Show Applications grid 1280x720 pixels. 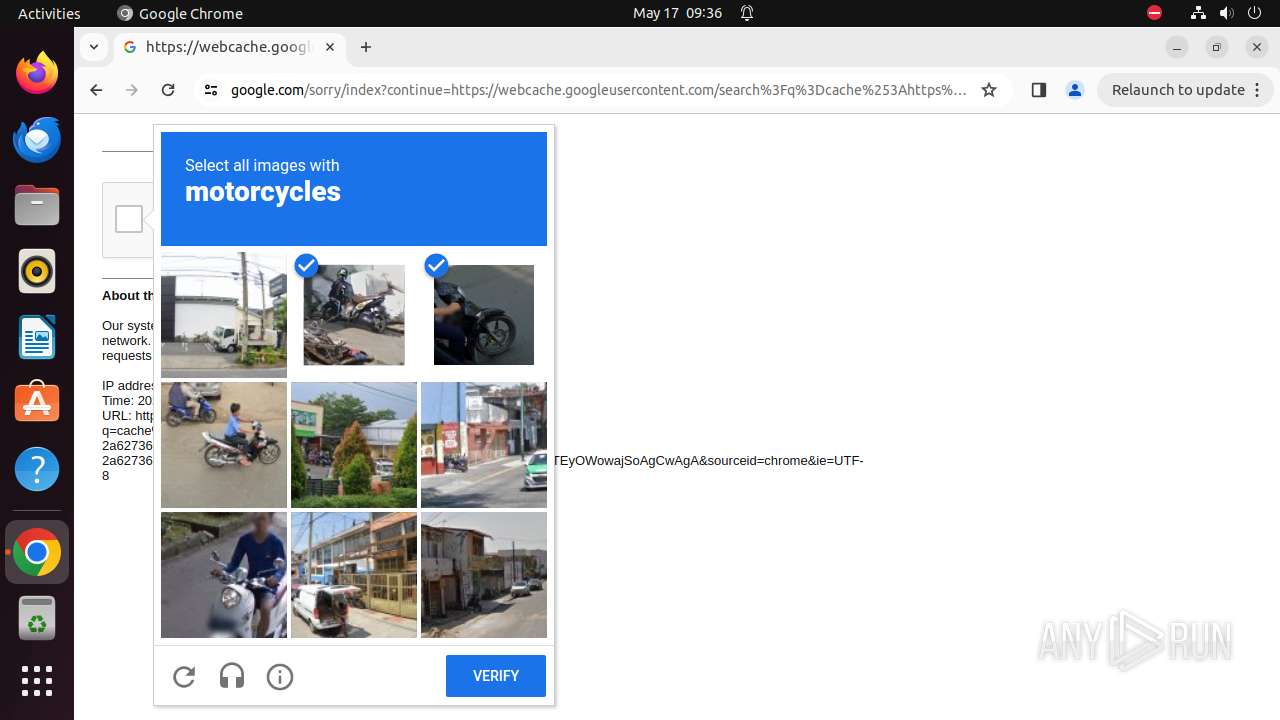pos(37,681)
